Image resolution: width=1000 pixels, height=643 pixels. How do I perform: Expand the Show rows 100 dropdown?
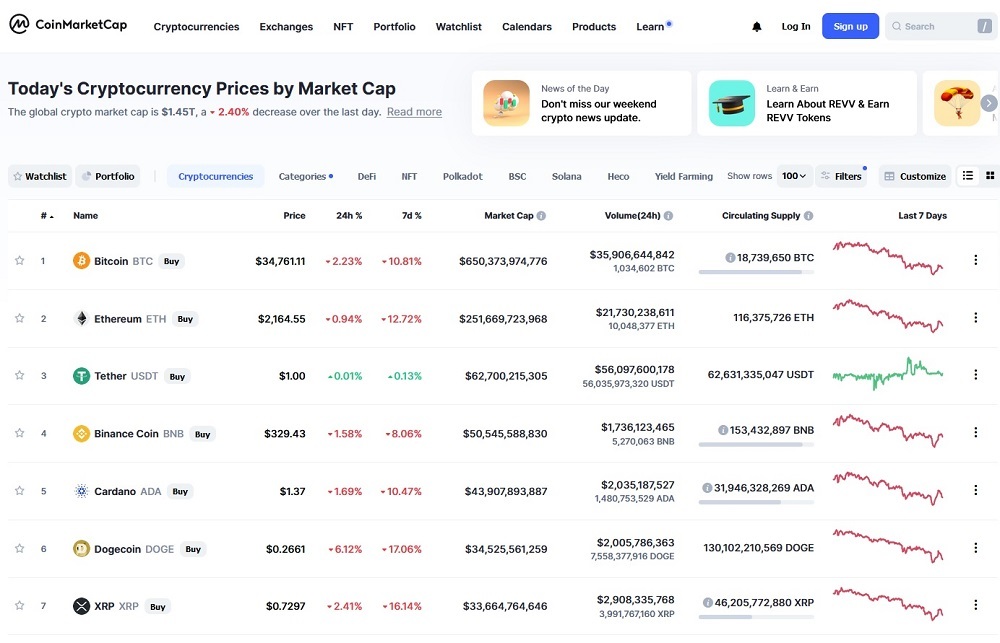(x=794, y=176)
